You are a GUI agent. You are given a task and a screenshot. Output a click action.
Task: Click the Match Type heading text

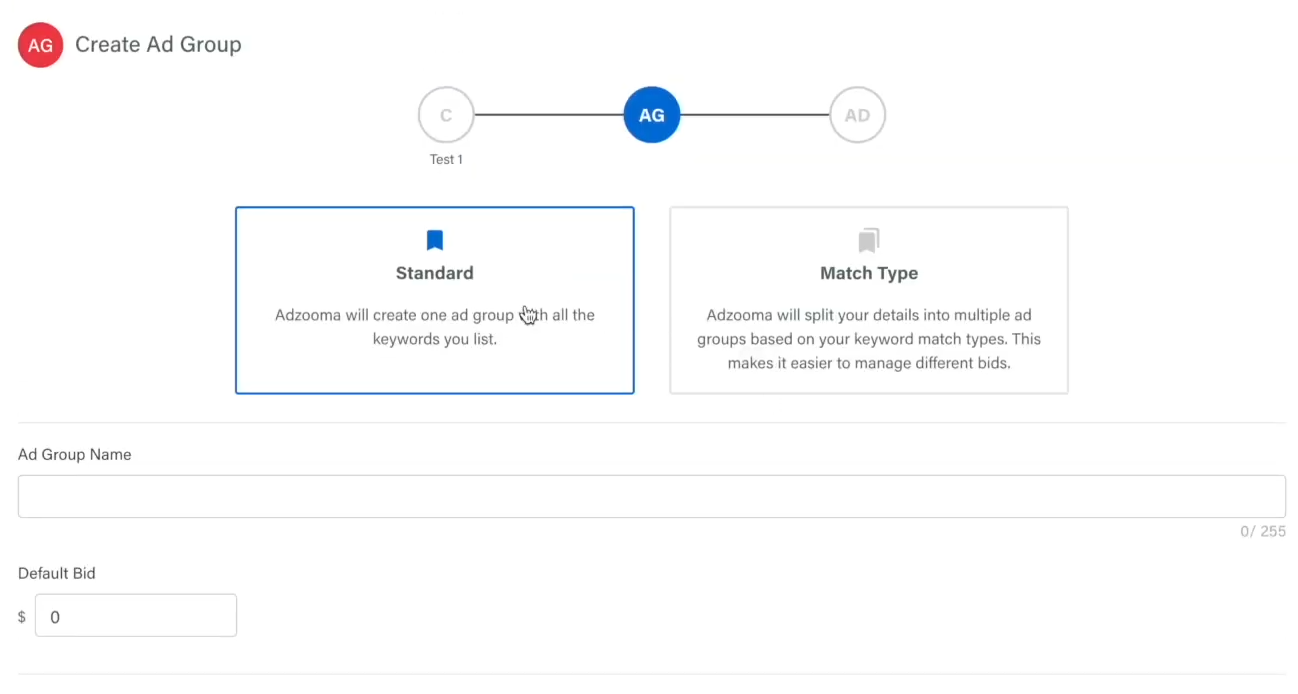[869, 273]
